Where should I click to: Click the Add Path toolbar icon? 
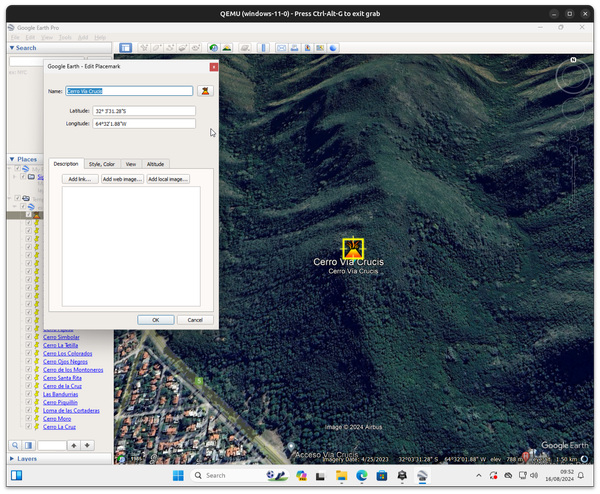coord(170,48)
